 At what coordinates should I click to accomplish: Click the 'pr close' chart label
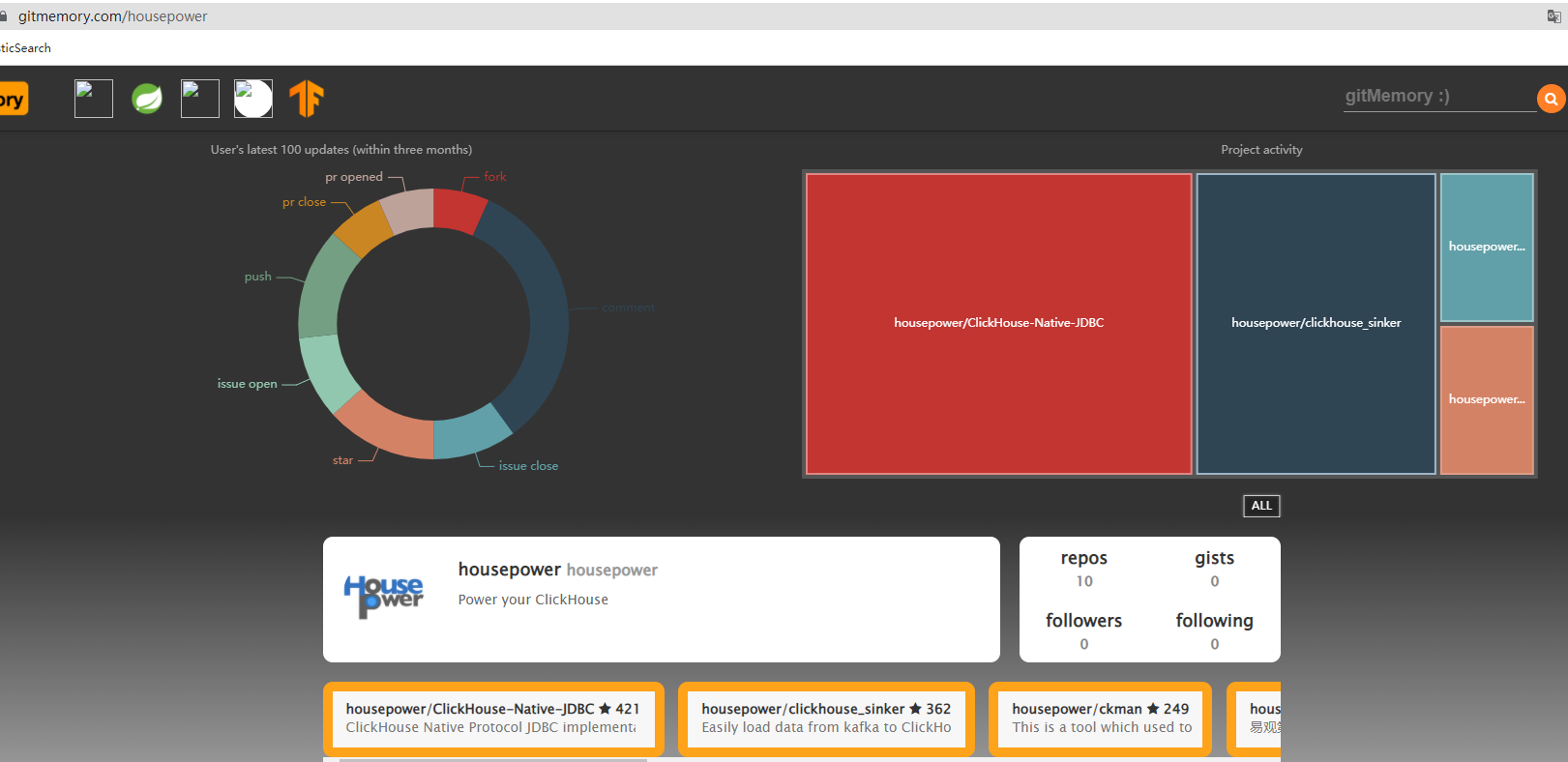click(304, 202)
